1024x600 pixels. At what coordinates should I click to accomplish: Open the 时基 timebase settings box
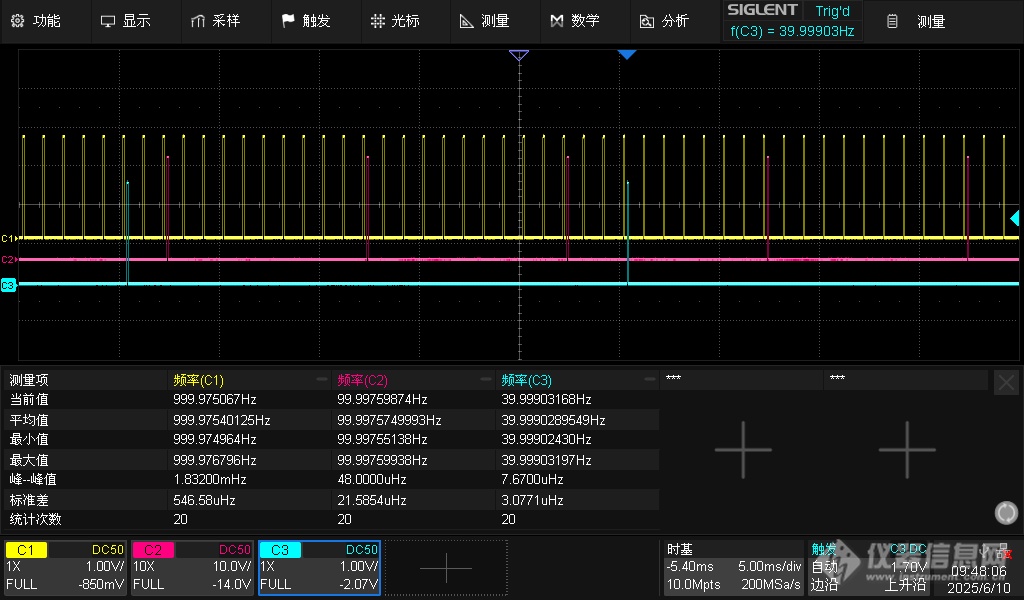[x=733, y=567]
